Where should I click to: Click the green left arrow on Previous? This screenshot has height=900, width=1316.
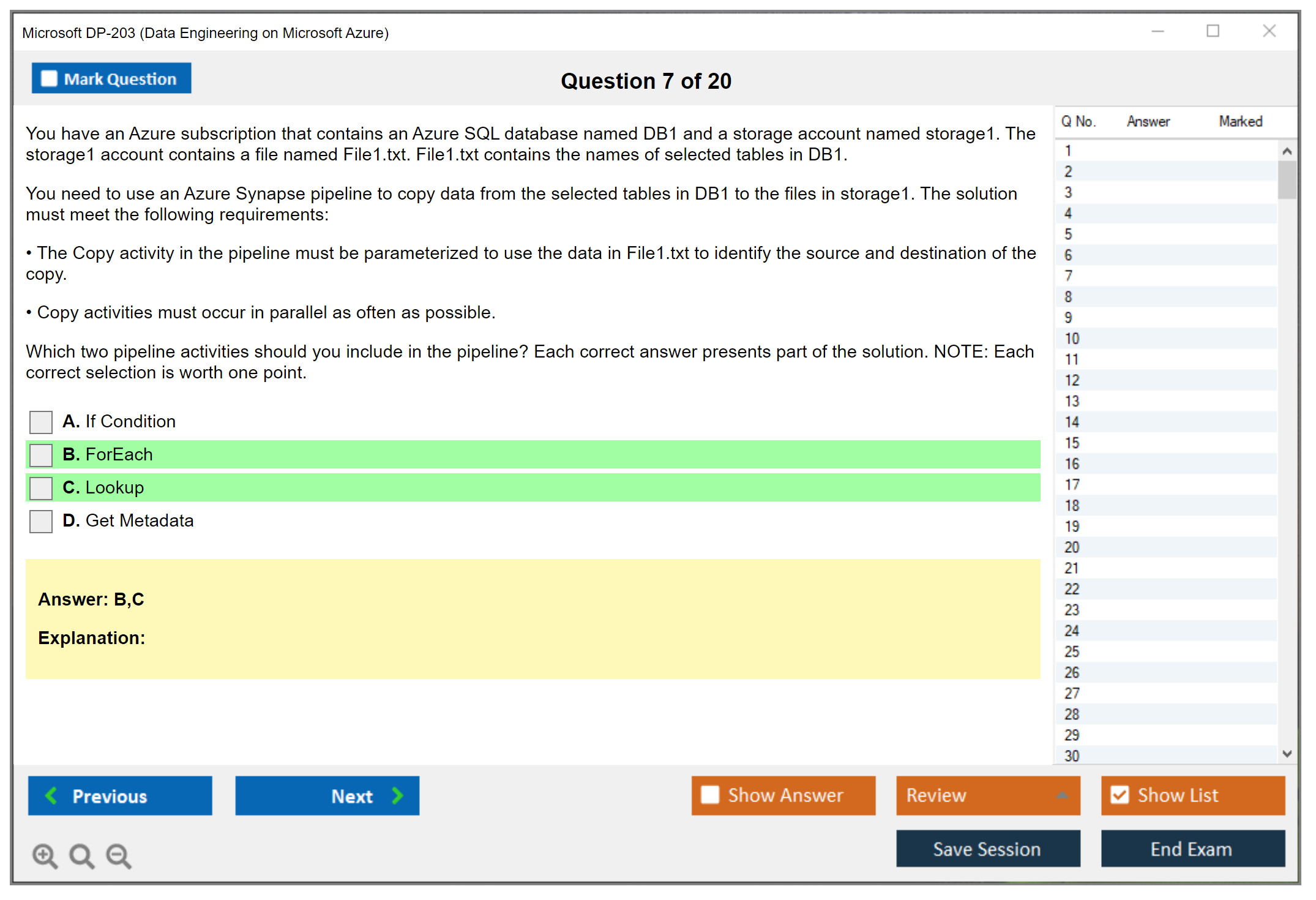51,795
